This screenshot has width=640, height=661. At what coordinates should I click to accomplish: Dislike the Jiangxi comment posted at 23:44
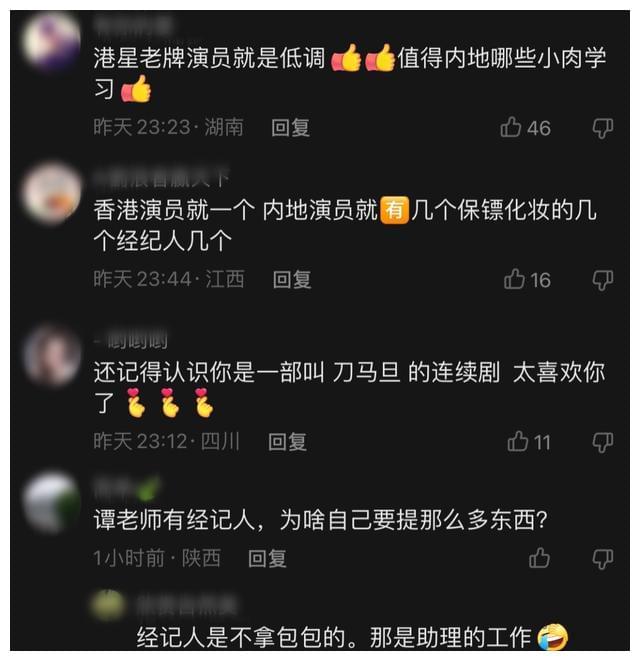(603, 280)
